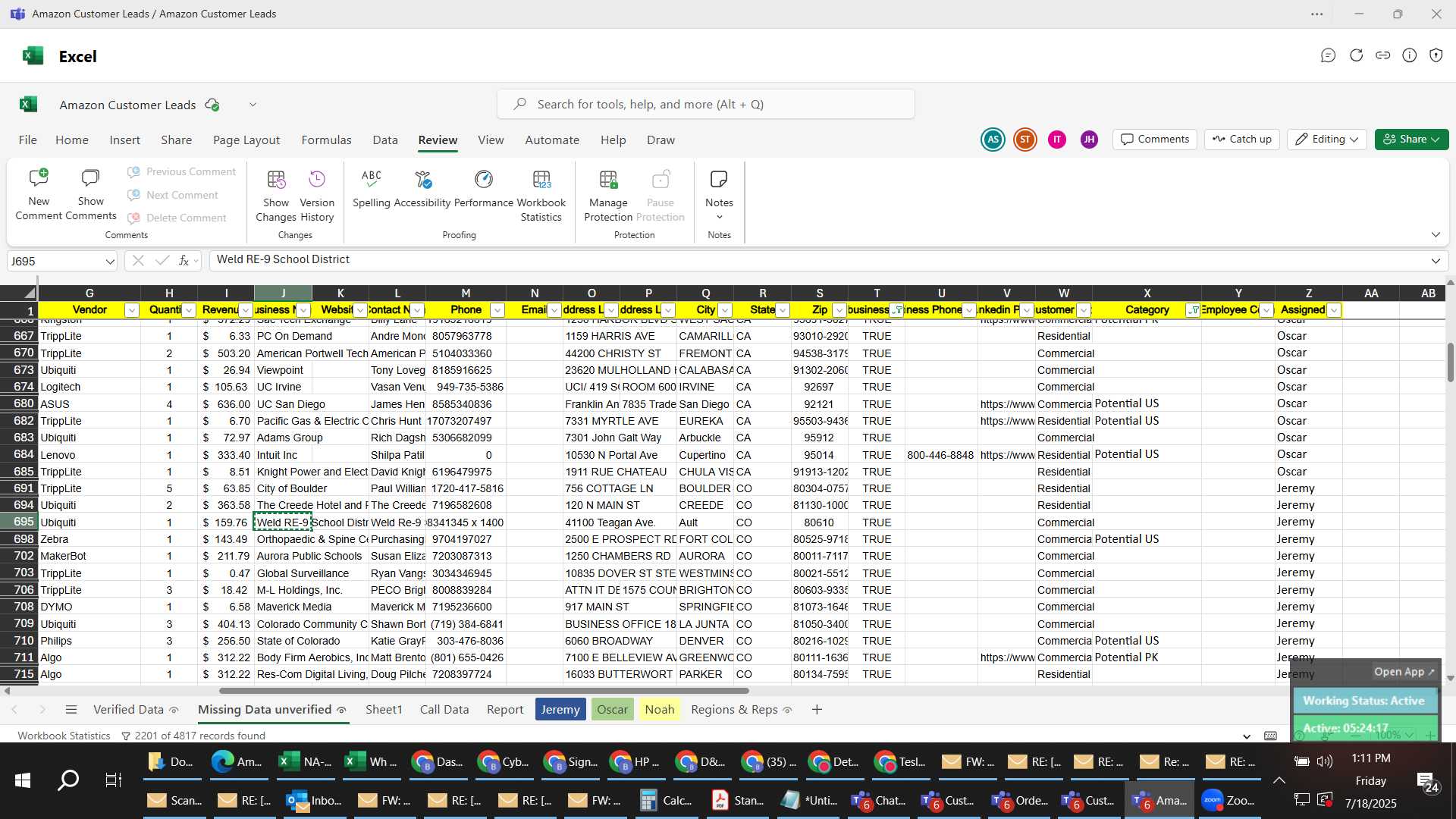Open Show Comments pane
Screen dimensions: 1456x819
(90, 195)
